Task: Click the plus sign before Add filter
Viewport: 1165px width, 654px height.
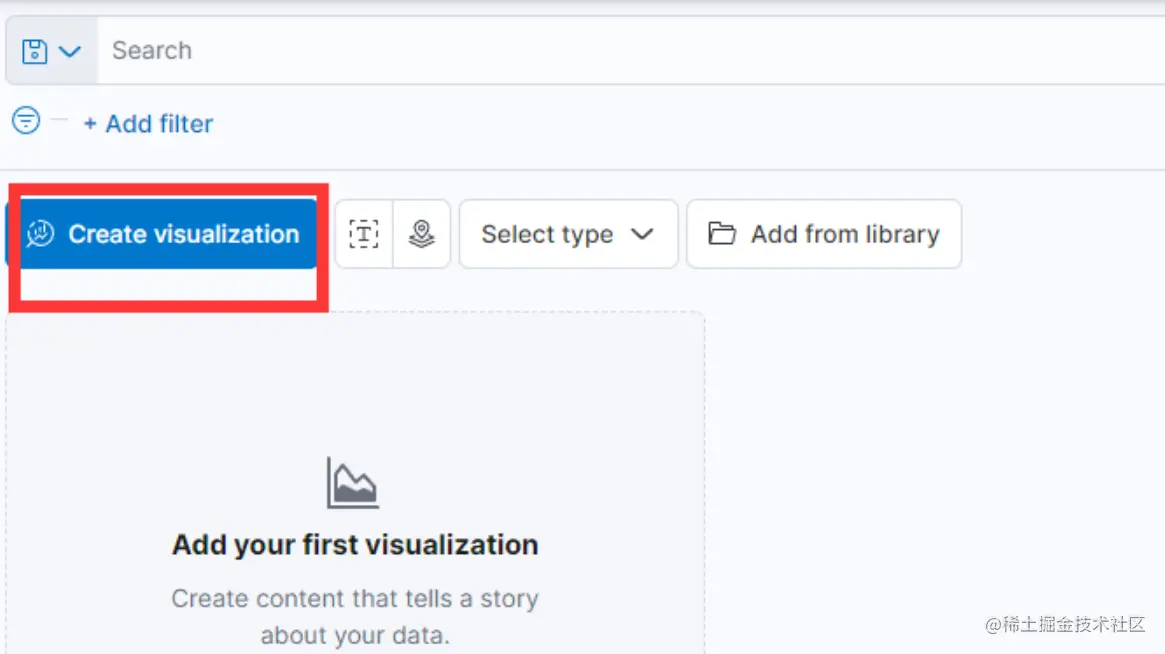Action: point(90,124)
